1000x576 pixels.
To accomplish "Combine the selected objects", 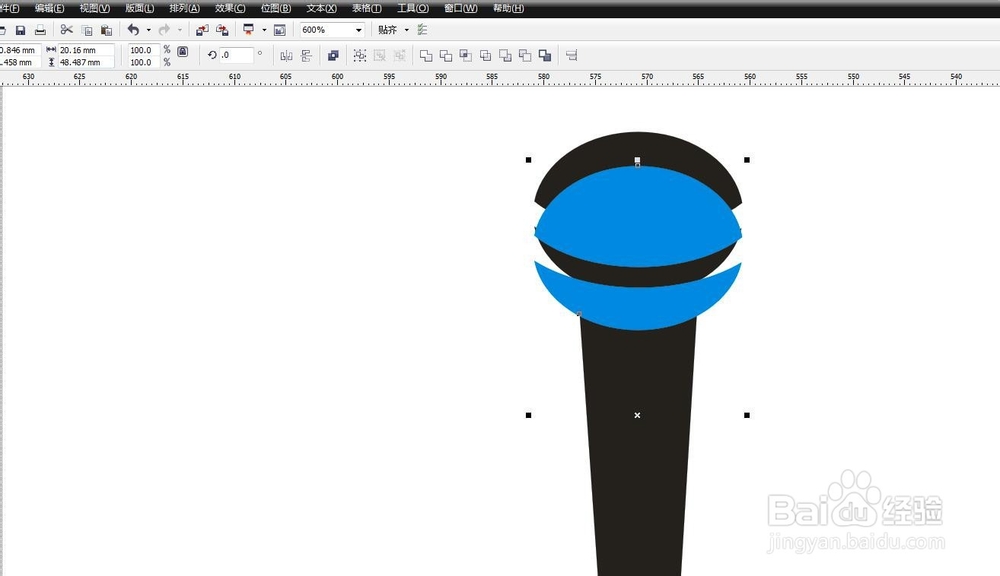I will point(333,55).
